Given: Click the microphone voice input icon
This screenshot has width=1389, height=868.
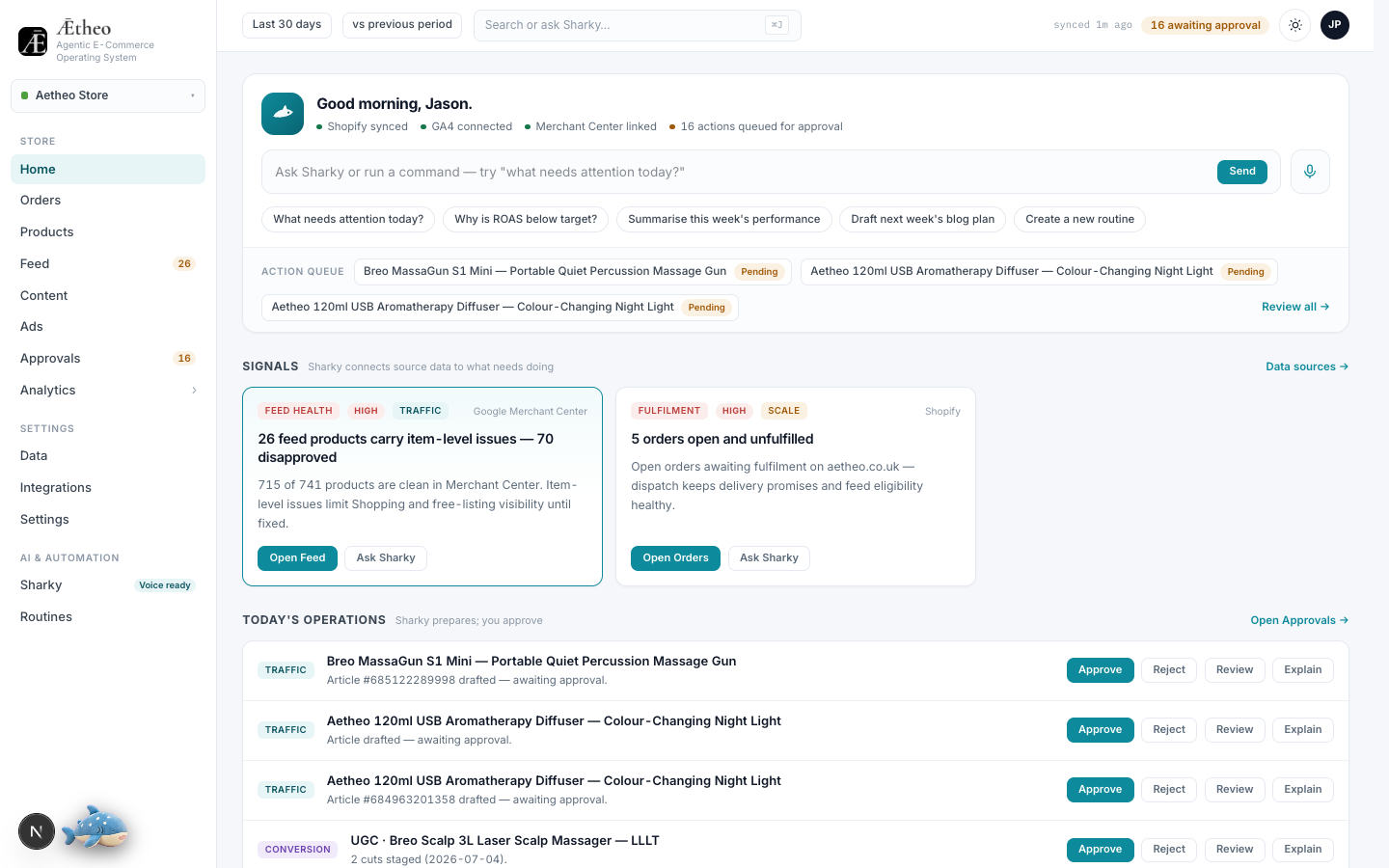Looking at the screenshot, I should (1310, 172).
